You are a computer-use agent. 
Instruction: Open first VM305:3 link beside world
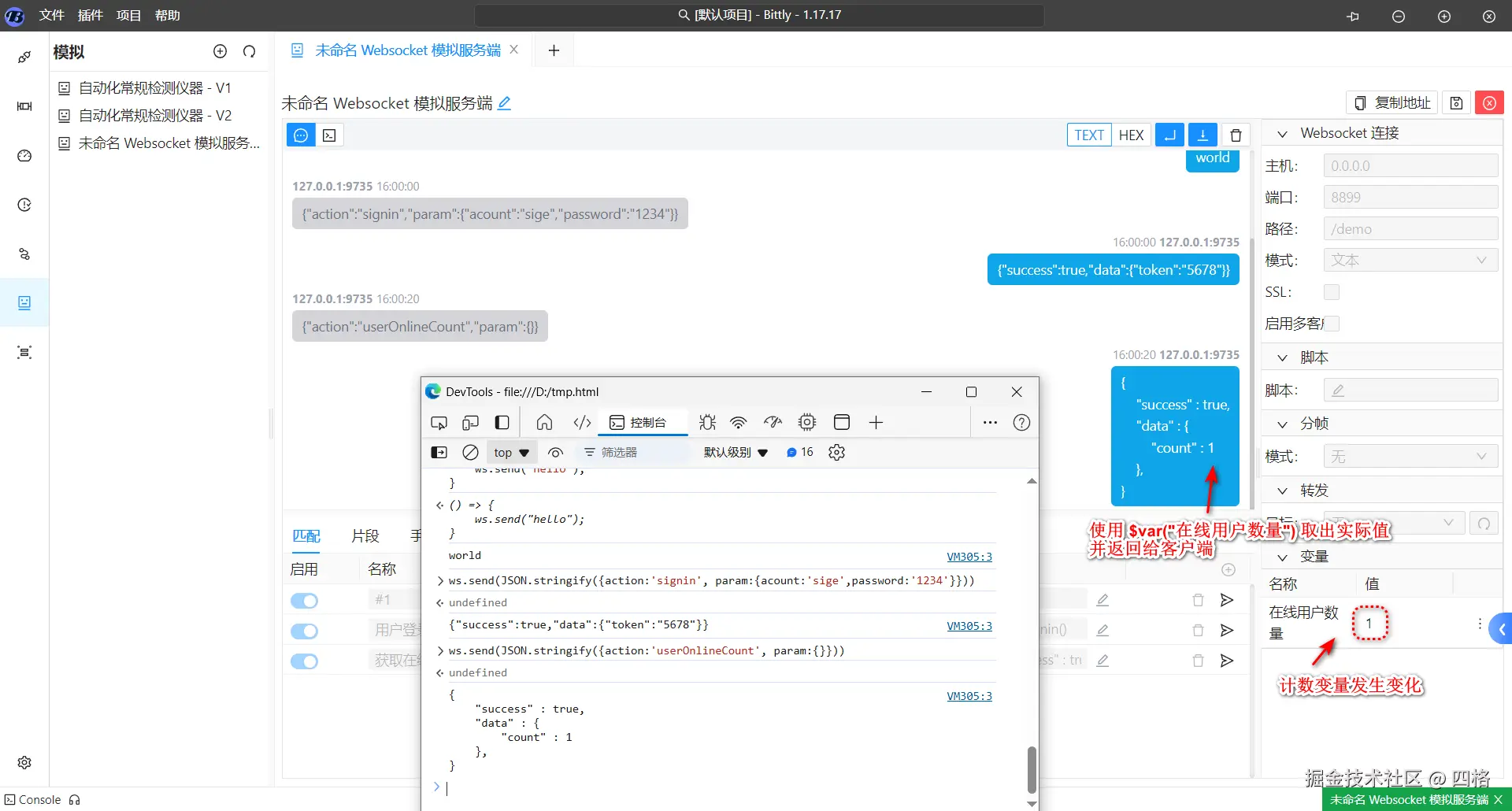coord(969,557)
